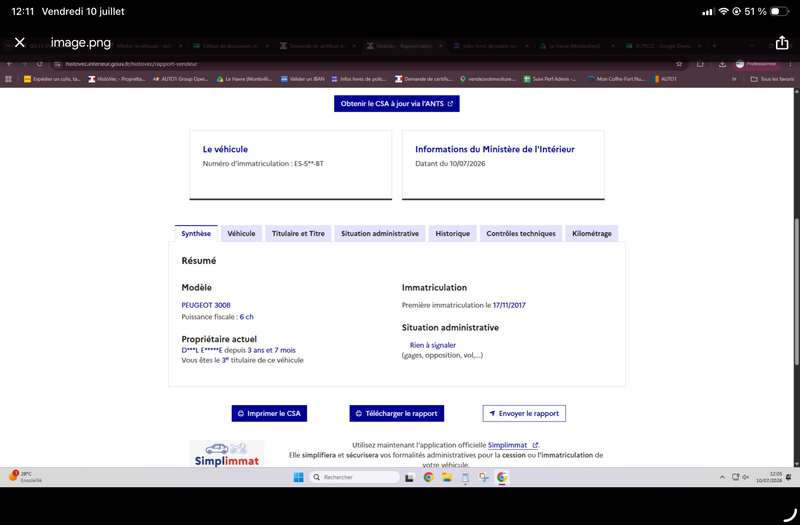Click Obtenir le CSA à jour via l'ANTS
The height and width of the screenshot is (525, 800).
(396, 104)
